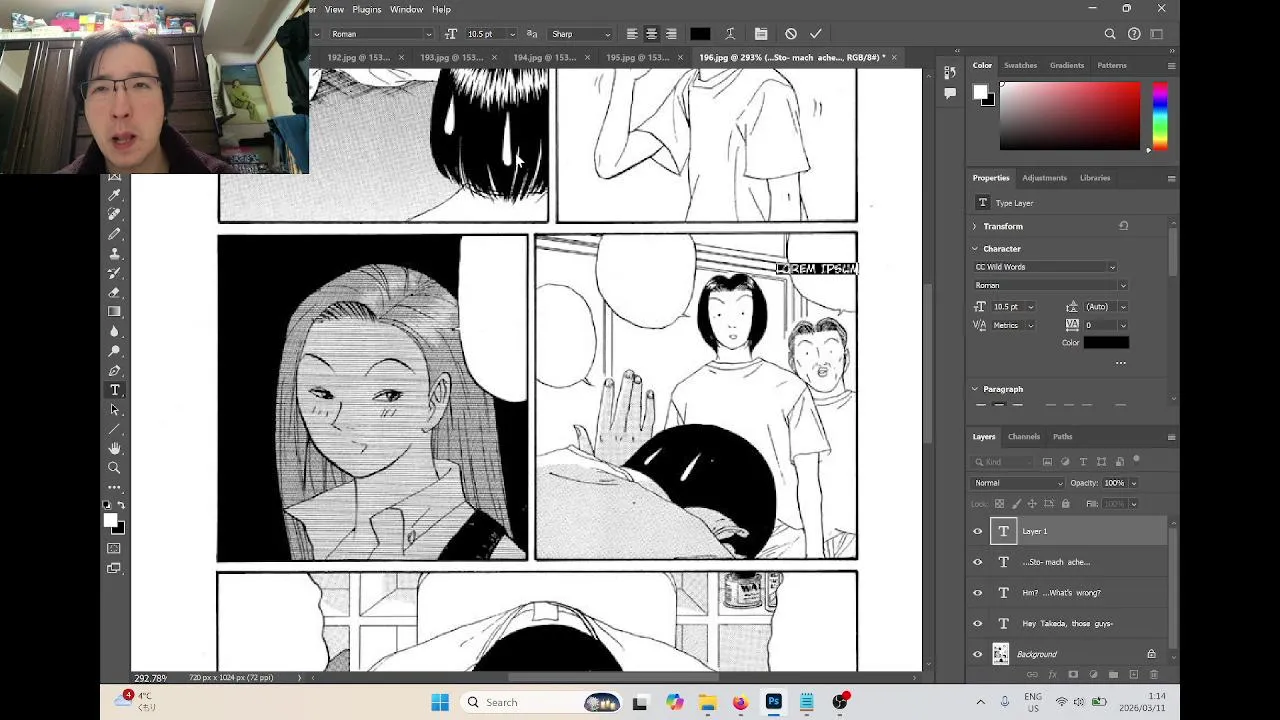
Task: Open Photoshop from the taskbar
Action: pos(773,702)
